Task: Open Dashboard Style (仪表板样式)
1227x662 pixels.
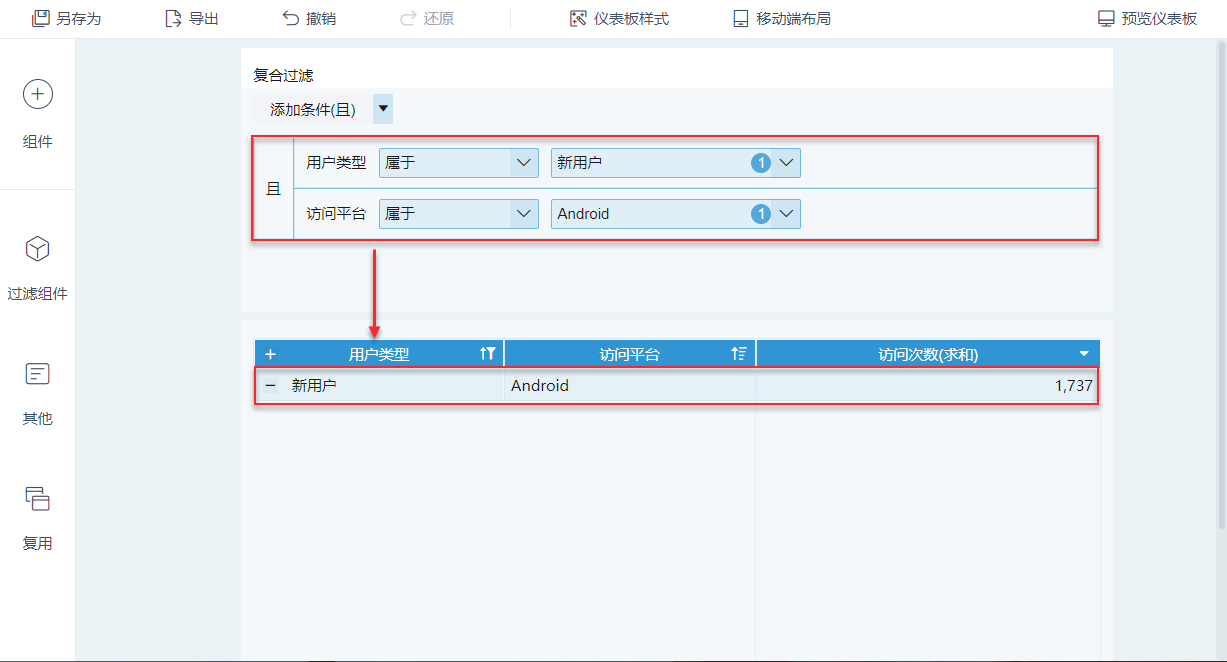Action: coord(619,19)
